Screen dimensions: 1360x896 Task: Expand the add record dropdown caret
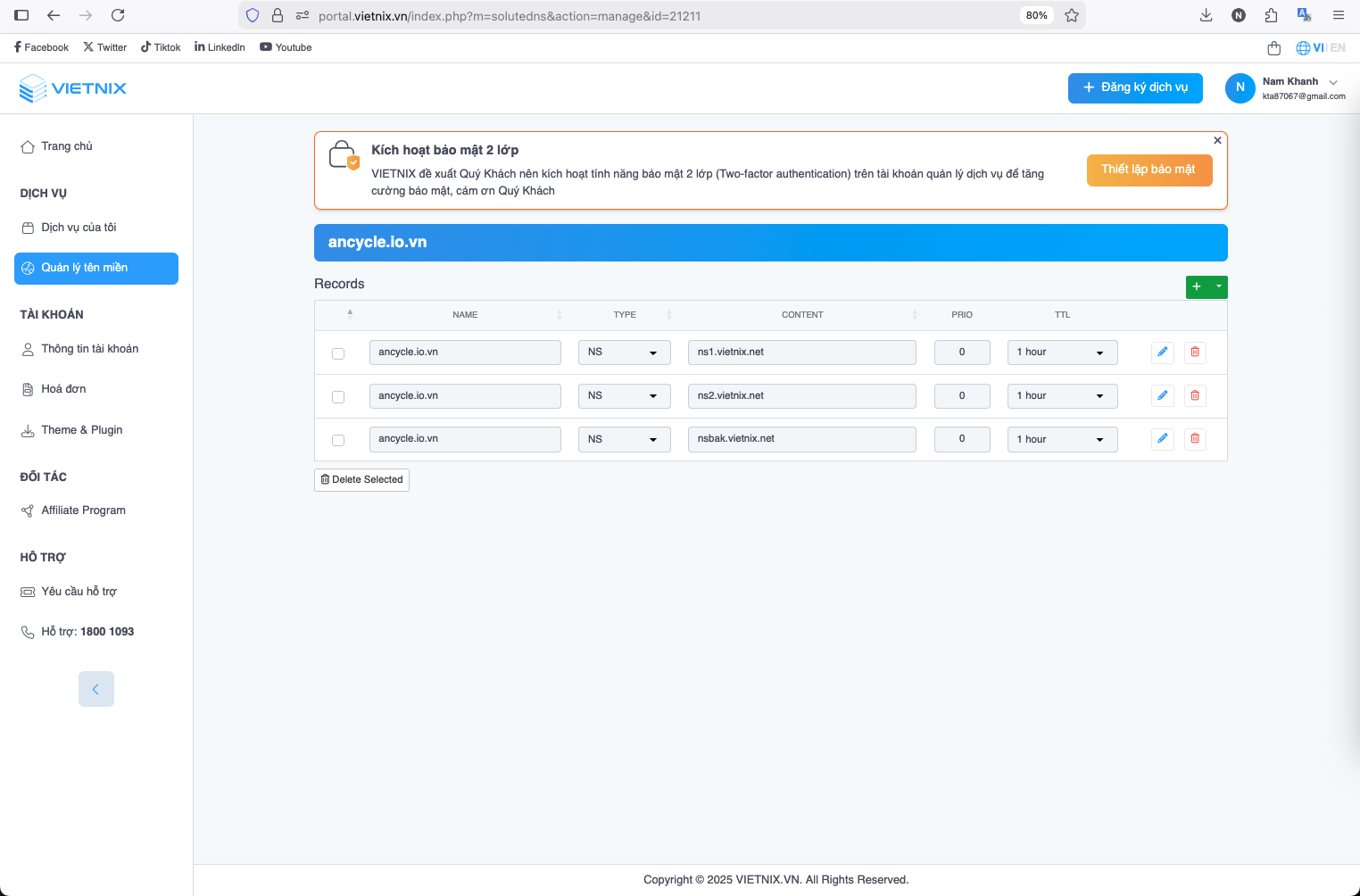[1219, 286]
